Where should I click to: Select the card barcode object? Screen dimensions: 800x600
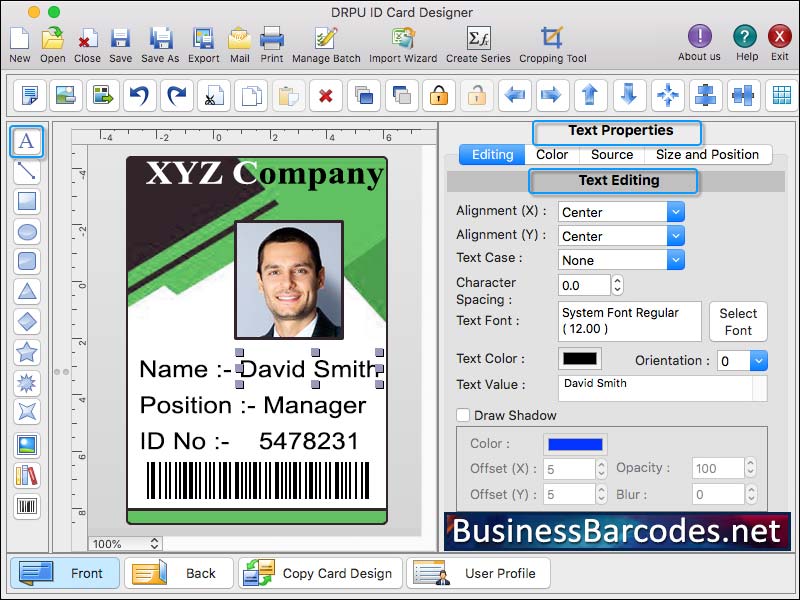[x=258, y=481]
